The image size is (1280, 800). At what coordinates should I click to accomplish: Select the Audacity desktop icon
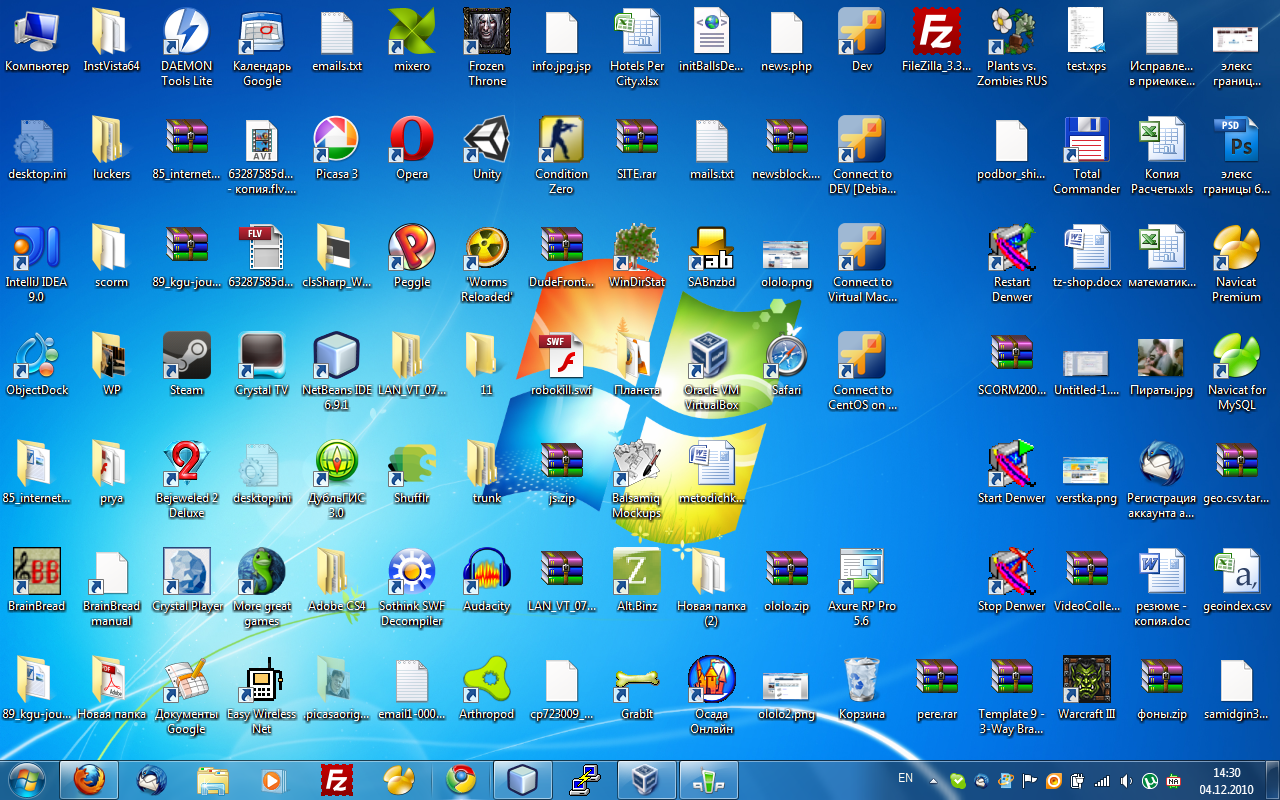(x=487, y=573)
